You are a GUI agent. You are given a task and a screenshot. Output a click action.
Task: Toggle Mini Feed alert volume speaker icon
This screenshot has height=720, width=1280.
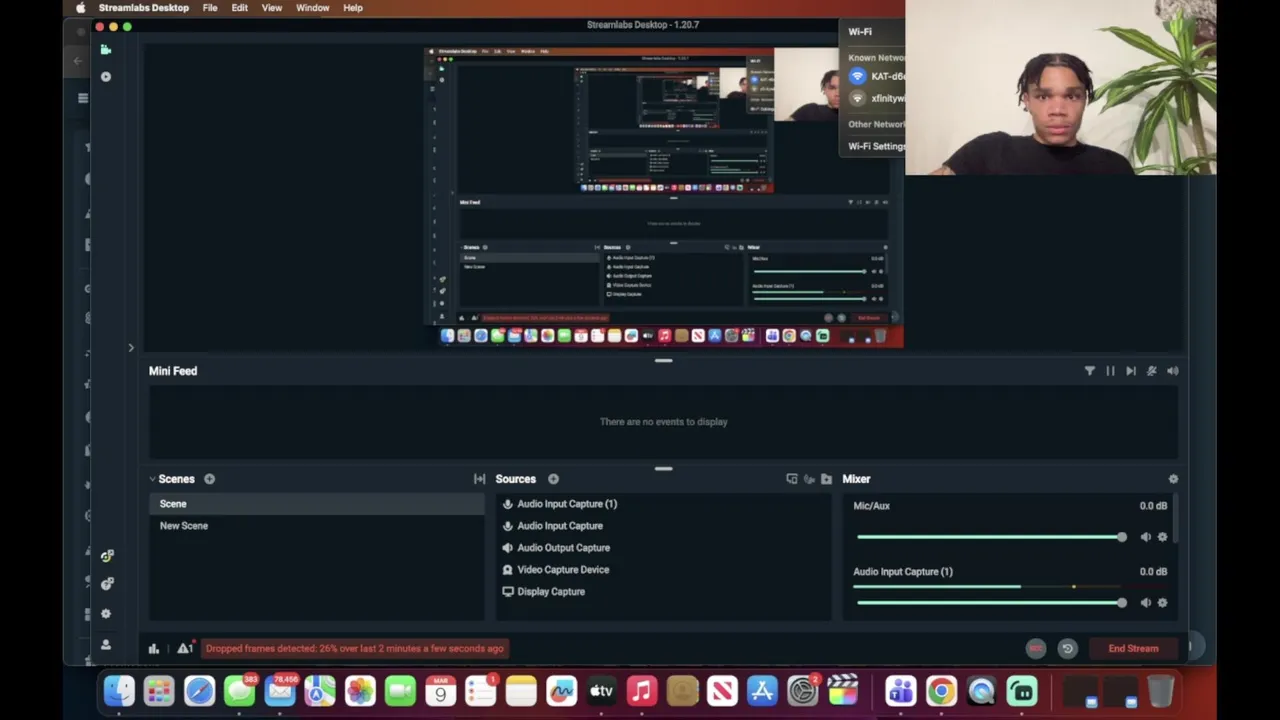[1172, 371]
